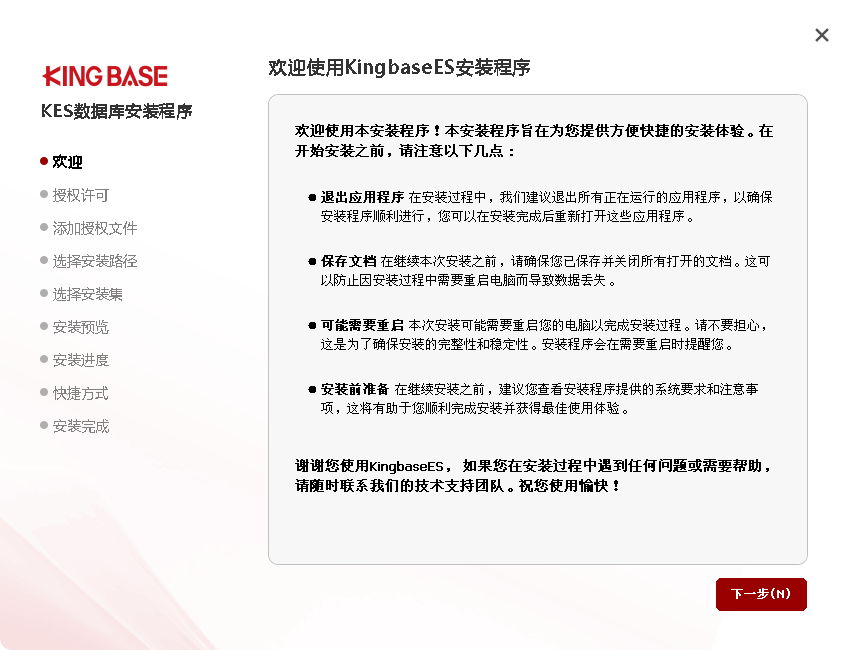Click the 谢谢您使用KingbaseES closing paragraph
Viewport: 850px width, 650px height.
pos(533,475)
